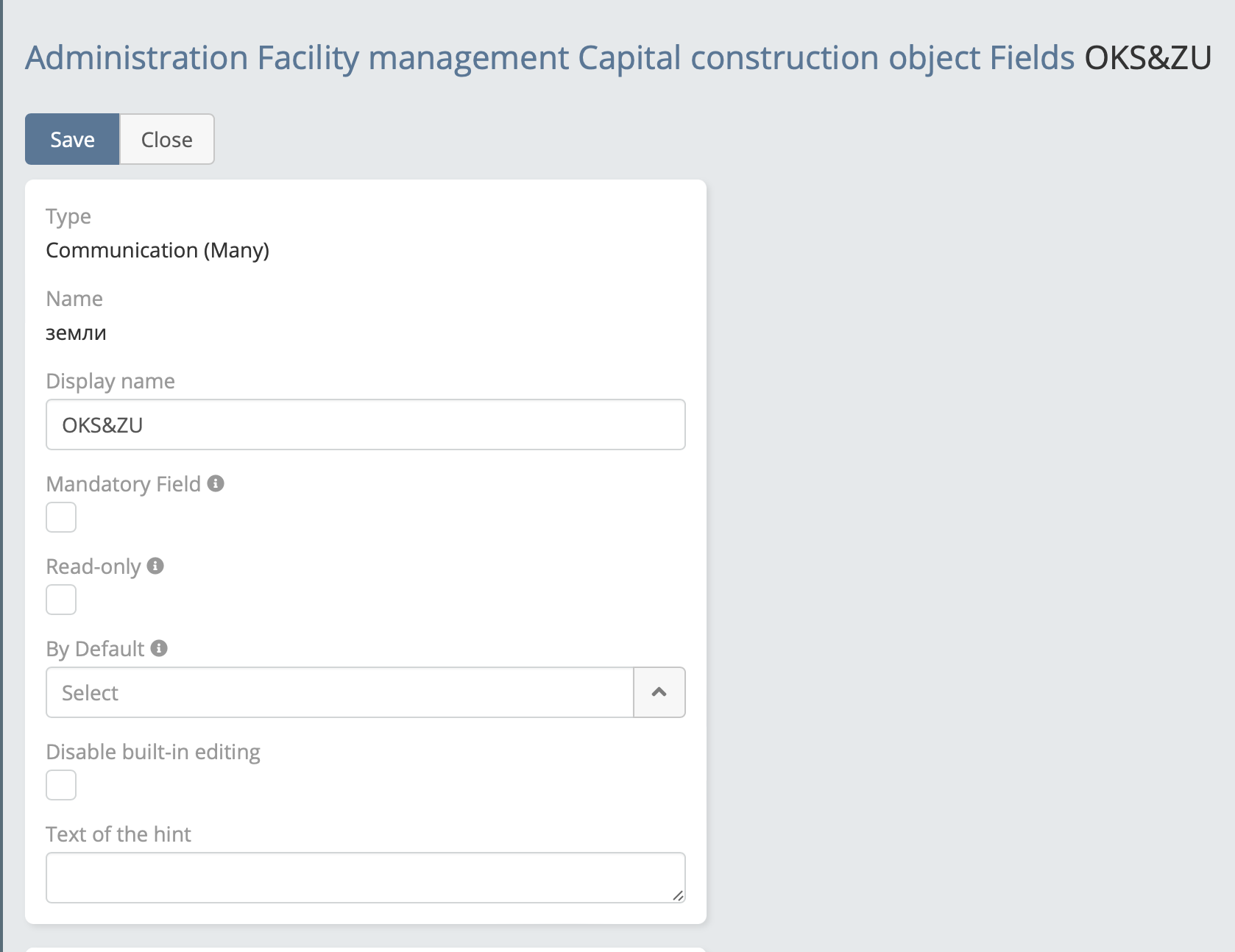Image resolution: width=1235 pixels, height=952 pixels.
Task: Grab the hint textarea resize handle
Action: click(678, 895)
